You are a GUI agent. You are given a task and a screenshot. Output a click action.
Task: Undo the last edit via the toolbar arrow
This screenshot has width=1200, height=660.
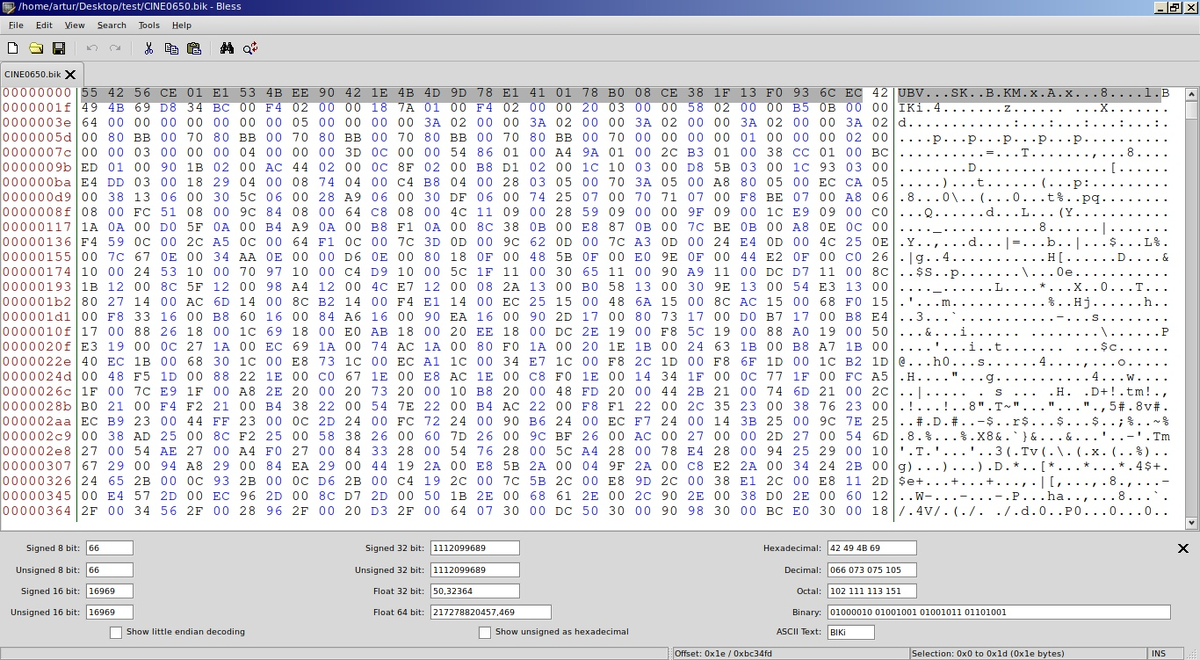92,48
